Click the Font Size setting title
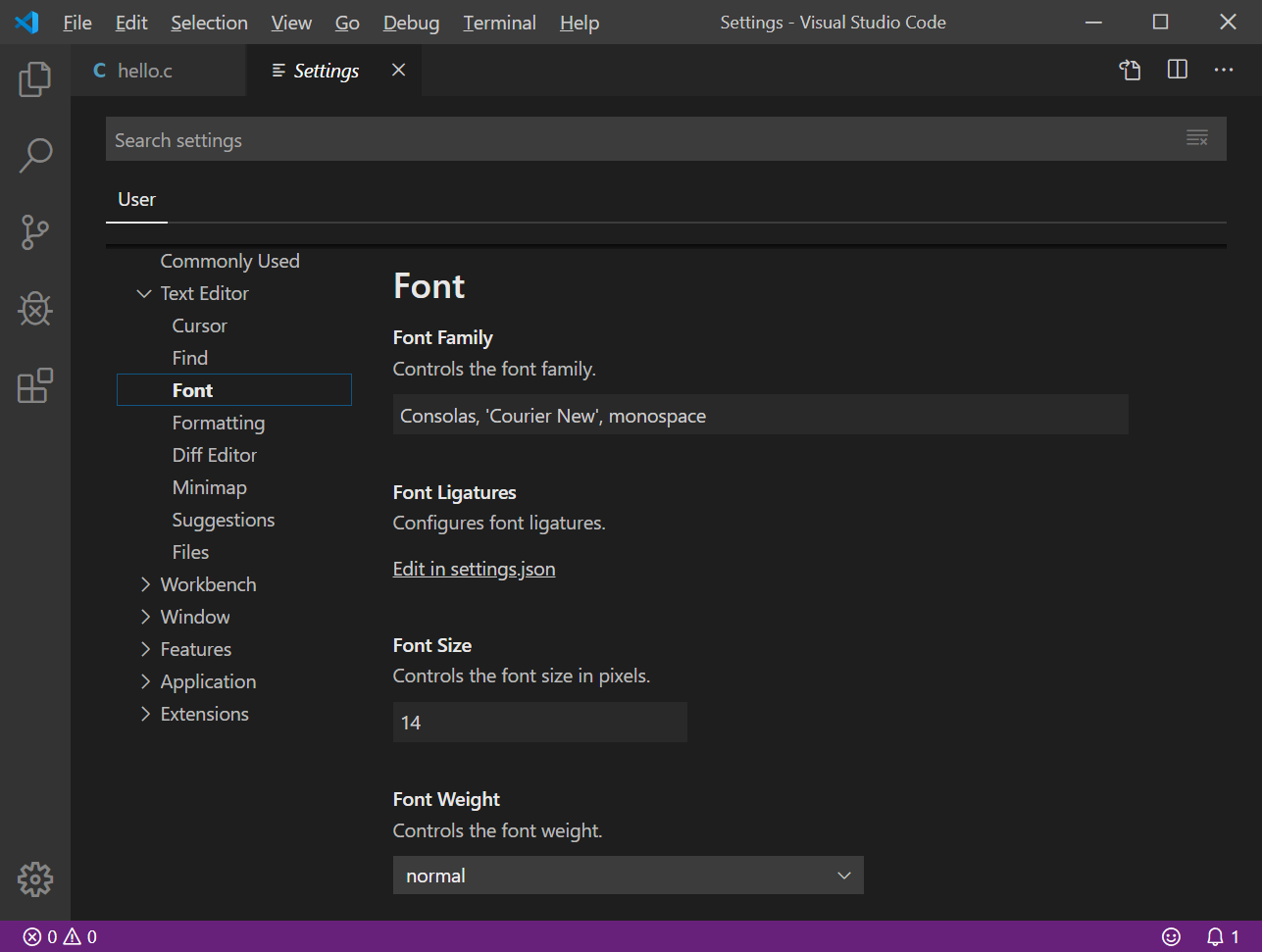 (x=432, y=645)
